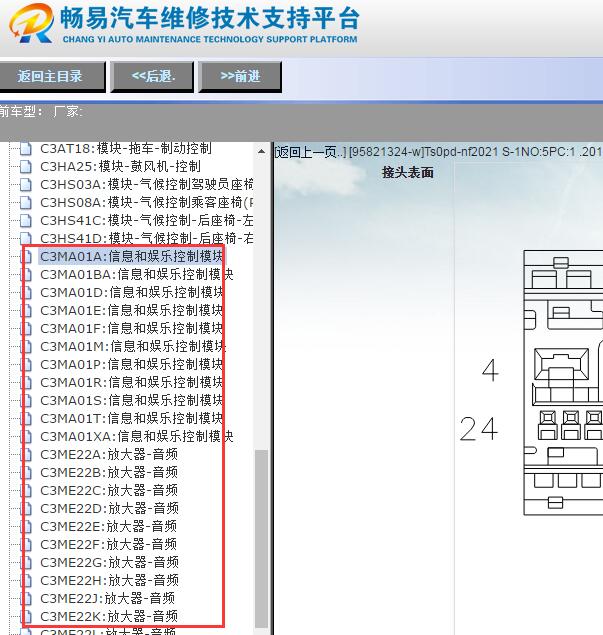The width and height of the screenshot is (603, 635).
Task: Click the document icon beside C3MA01F
Action: click(x=27, y=328)
